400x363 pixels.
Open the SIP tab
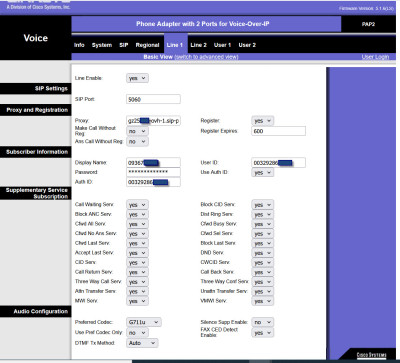click(x=124, y=45)
